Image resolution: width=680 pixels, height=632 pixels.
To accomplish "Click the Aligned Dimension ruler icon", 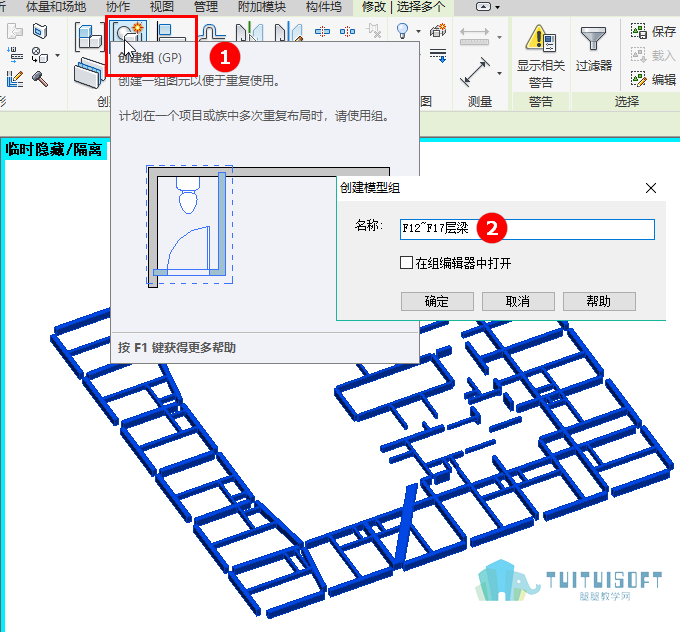I will 474,36.
